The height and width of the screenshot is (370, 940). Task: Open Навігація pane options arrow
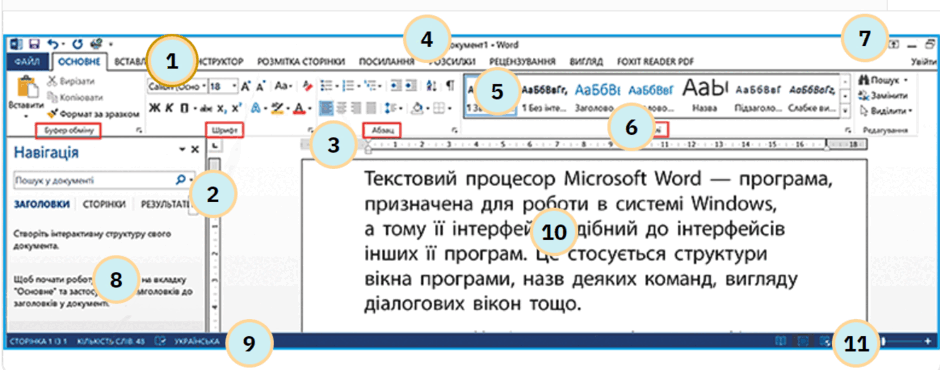pos(182,150)
